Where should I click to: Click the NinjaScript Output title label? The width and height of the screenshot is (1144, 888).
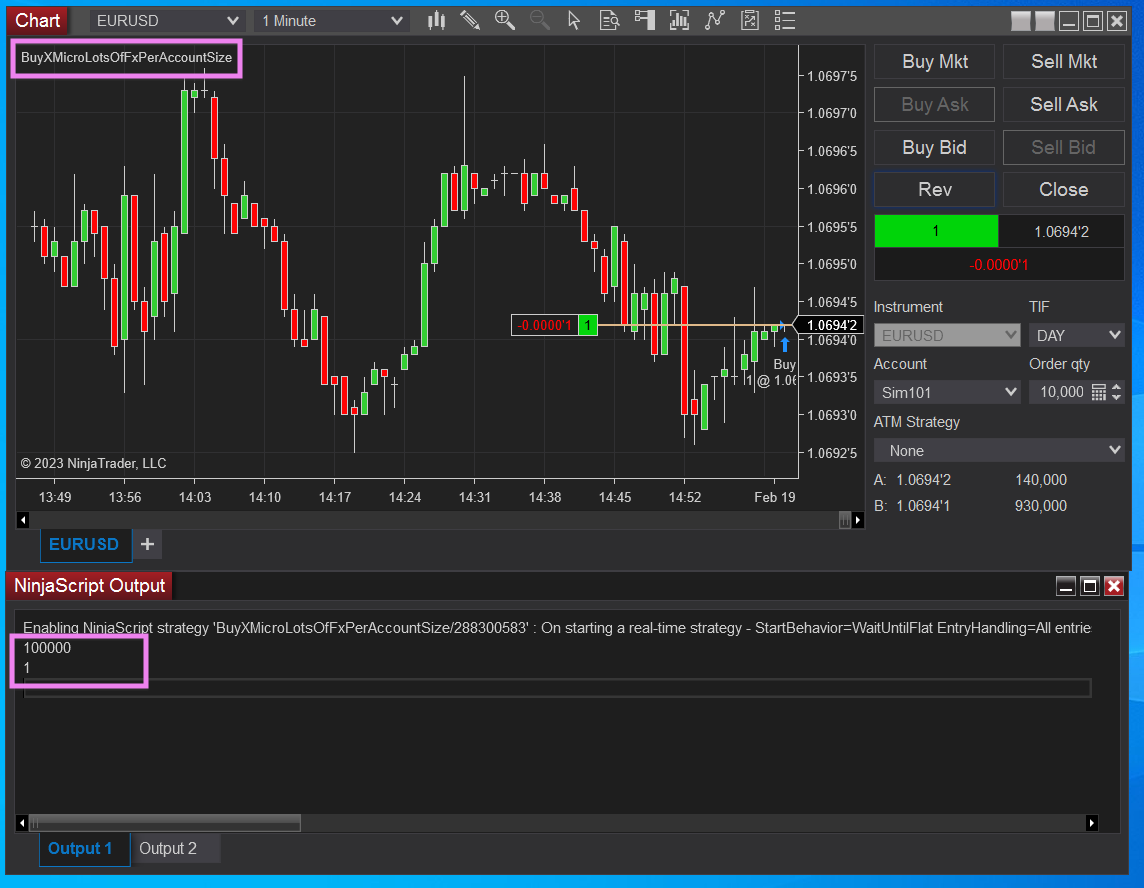click(x=90, y=586)
